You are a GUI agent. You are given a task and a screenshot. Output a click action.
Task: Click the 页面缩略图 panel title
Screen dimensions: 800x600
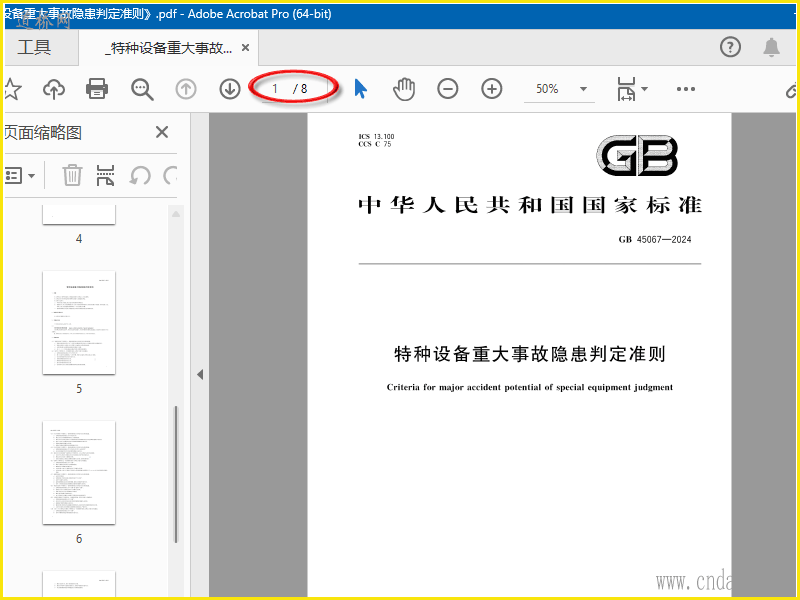click(43, 133)
